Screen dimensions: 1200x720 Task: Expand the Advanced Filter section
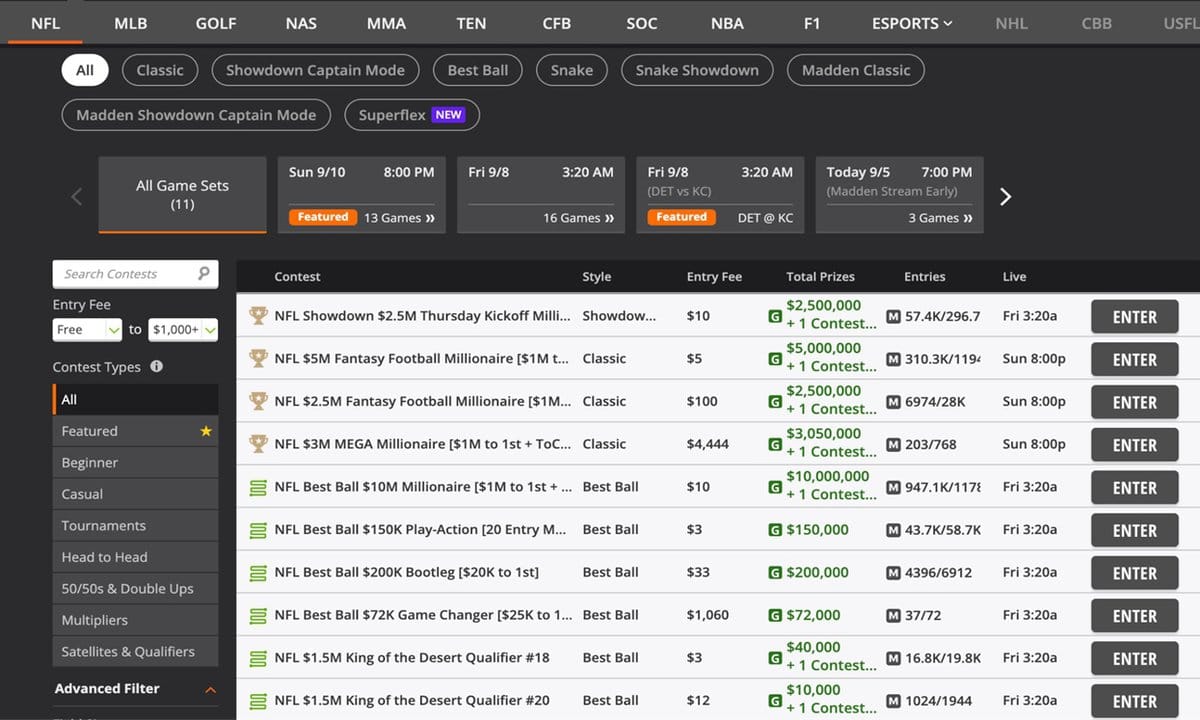pyautogui.click(x=135, y=688)
